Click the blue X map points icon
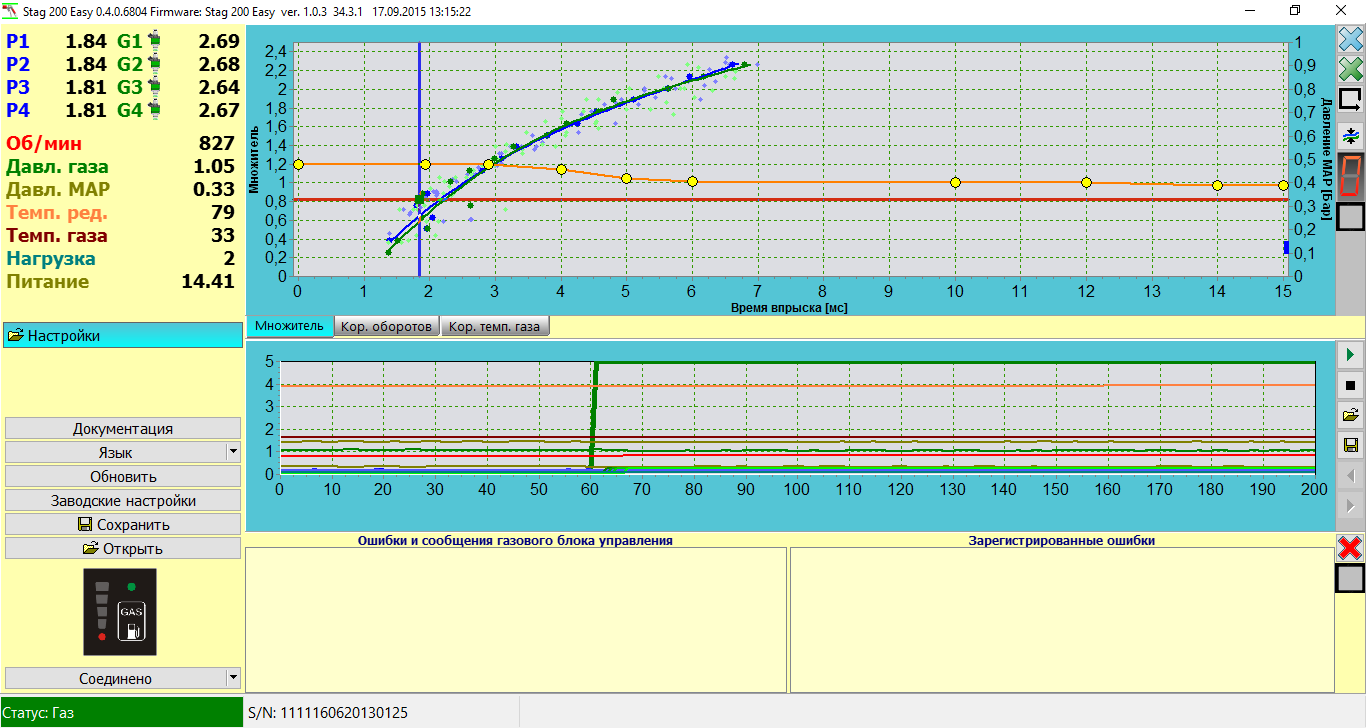Screen dimensions: 1366x728 [1350, 40]
